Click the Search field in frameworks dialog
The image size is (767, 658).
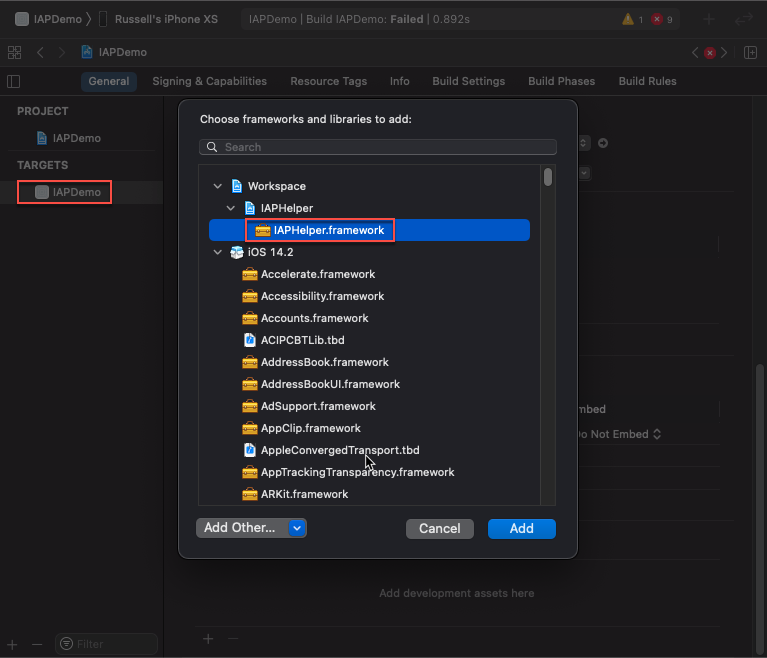pyautogui.click(x=378, y=147)
